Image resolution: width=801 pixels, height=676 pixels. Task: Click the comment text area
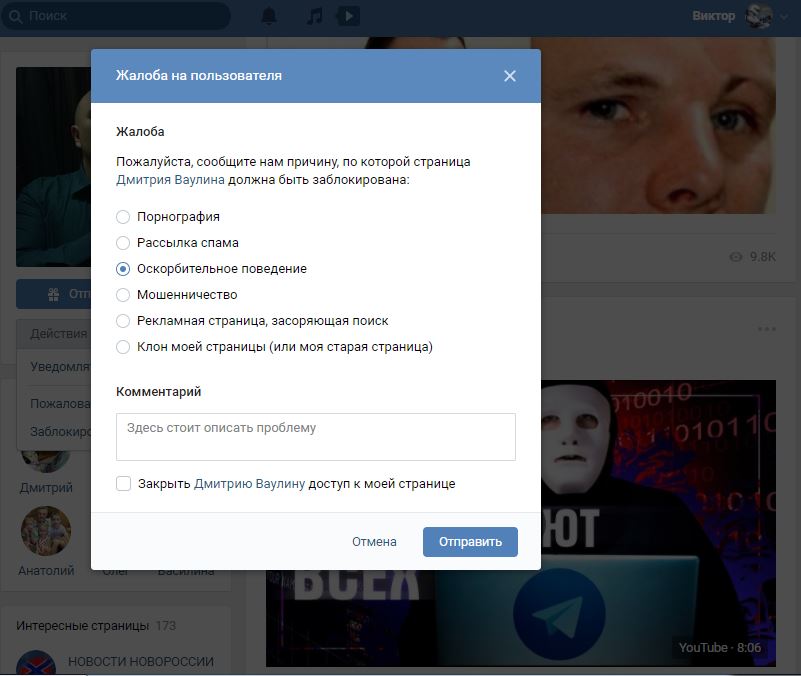pos(316,437)
